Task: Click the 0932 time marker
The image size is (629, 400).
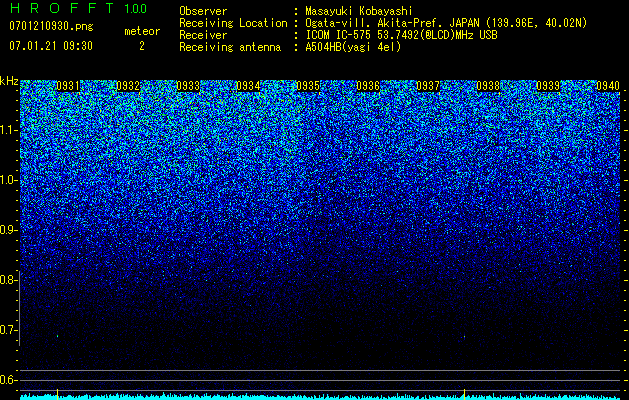Action: [128, 86]
